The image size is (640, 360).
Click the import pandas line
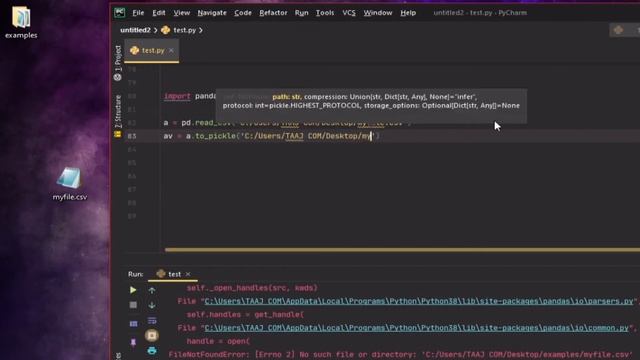pos(190,96)
